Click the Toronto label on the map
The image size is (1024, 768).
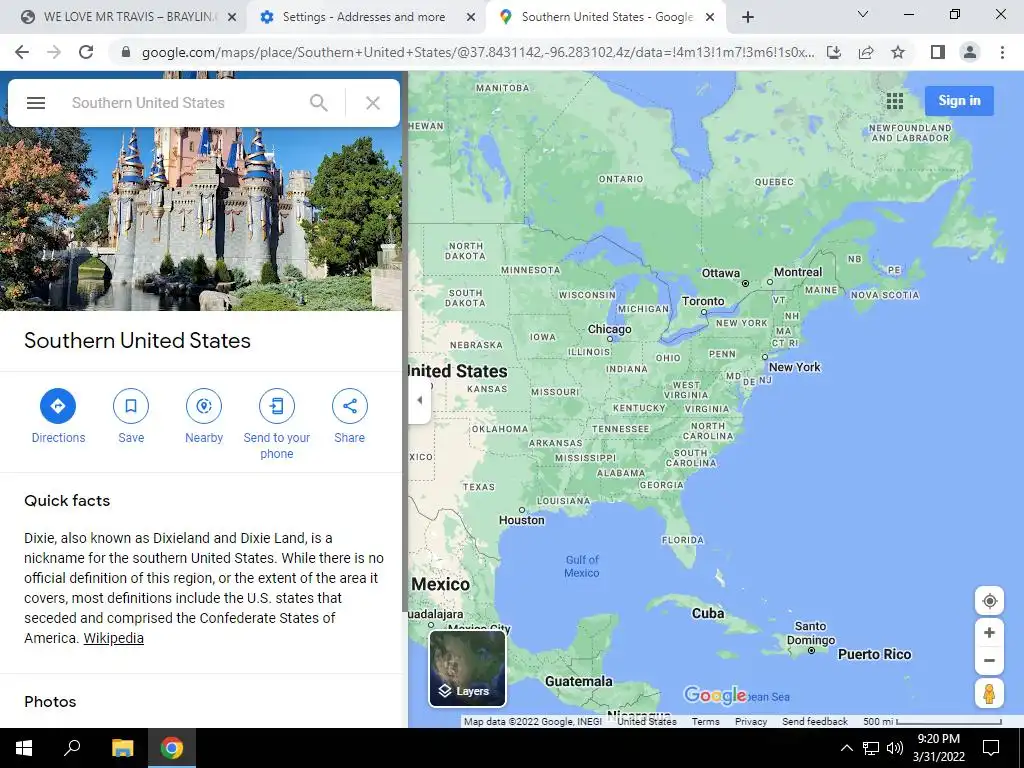coord(703,301)
